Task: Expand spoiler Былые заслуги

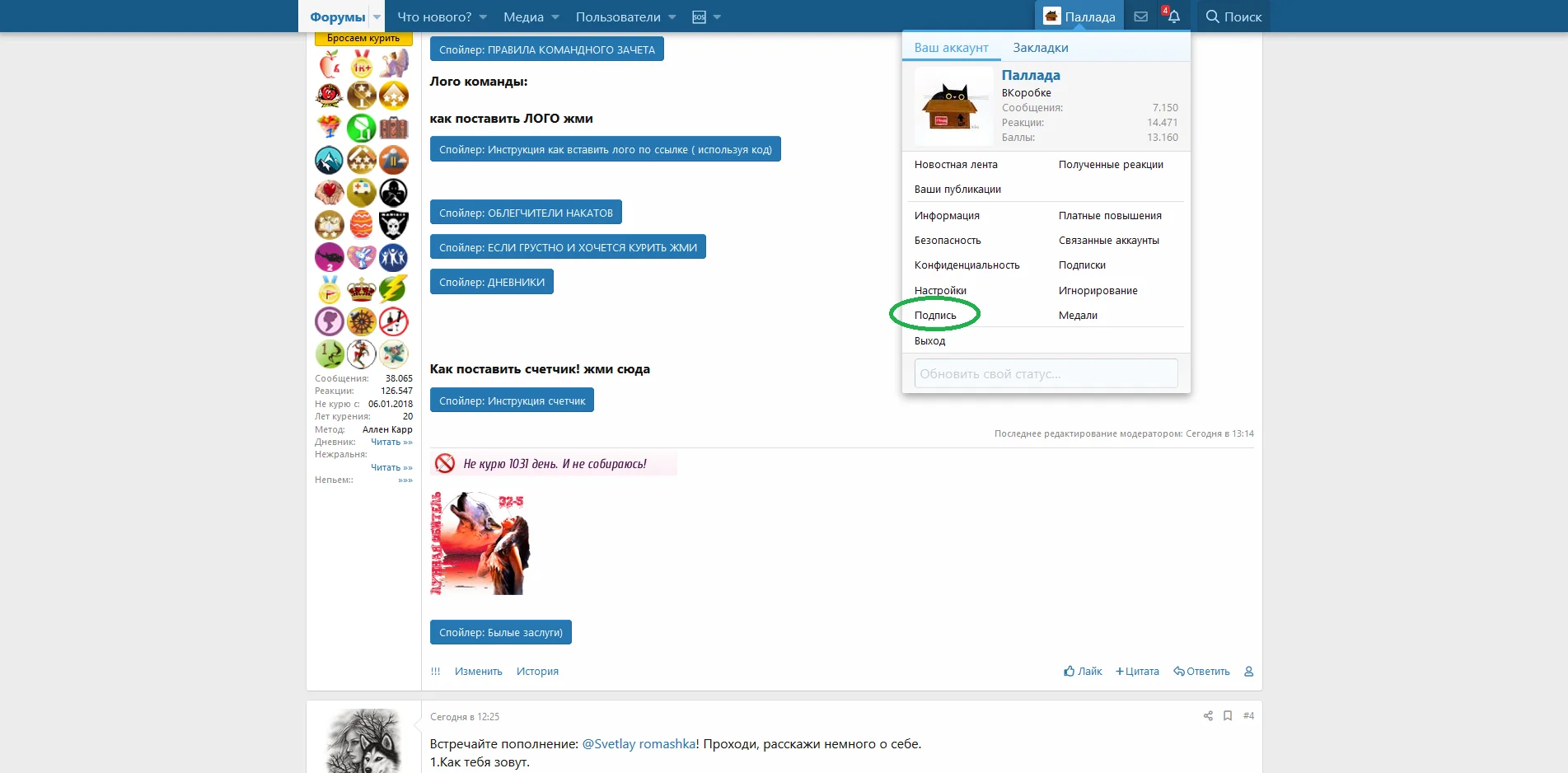Action: point(501,632)
